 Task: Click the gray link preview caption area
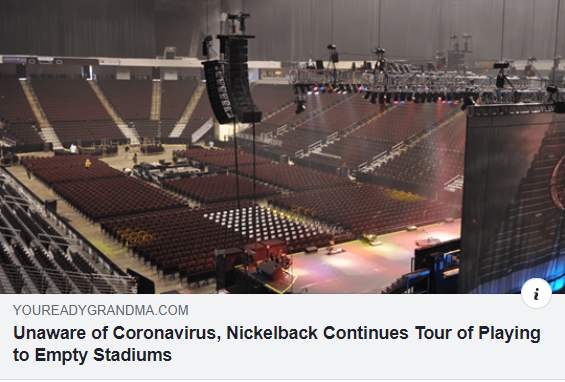(x=282, y=337)
